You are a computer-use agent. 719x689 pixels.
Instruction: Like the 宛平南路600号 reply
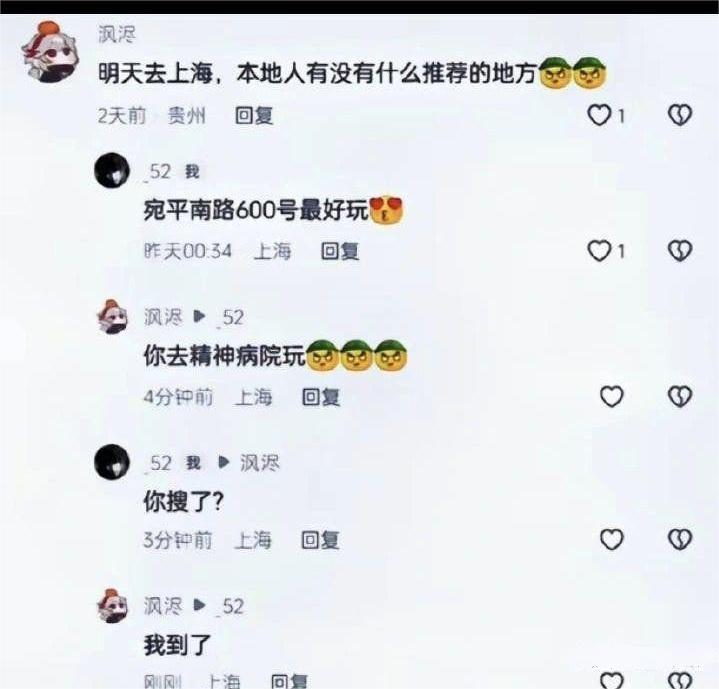pyautogui.click(x=599, y=251)
